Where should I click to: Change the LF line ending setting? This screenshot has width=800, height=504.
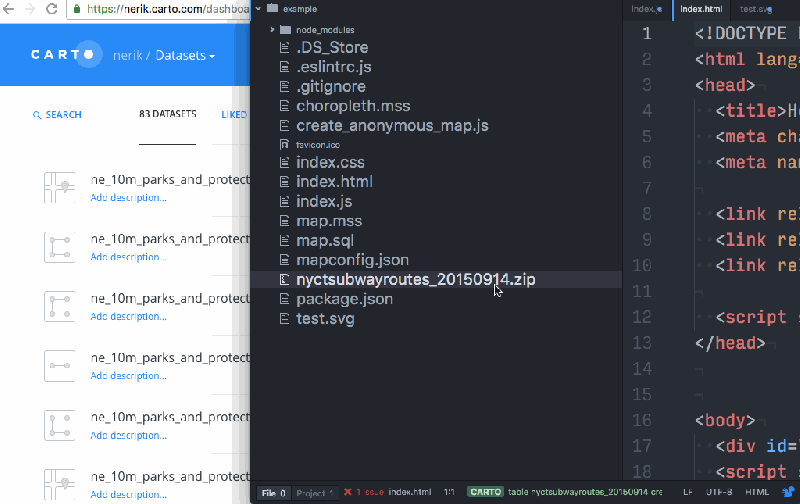pyautogui.click(x=688, y=492)
